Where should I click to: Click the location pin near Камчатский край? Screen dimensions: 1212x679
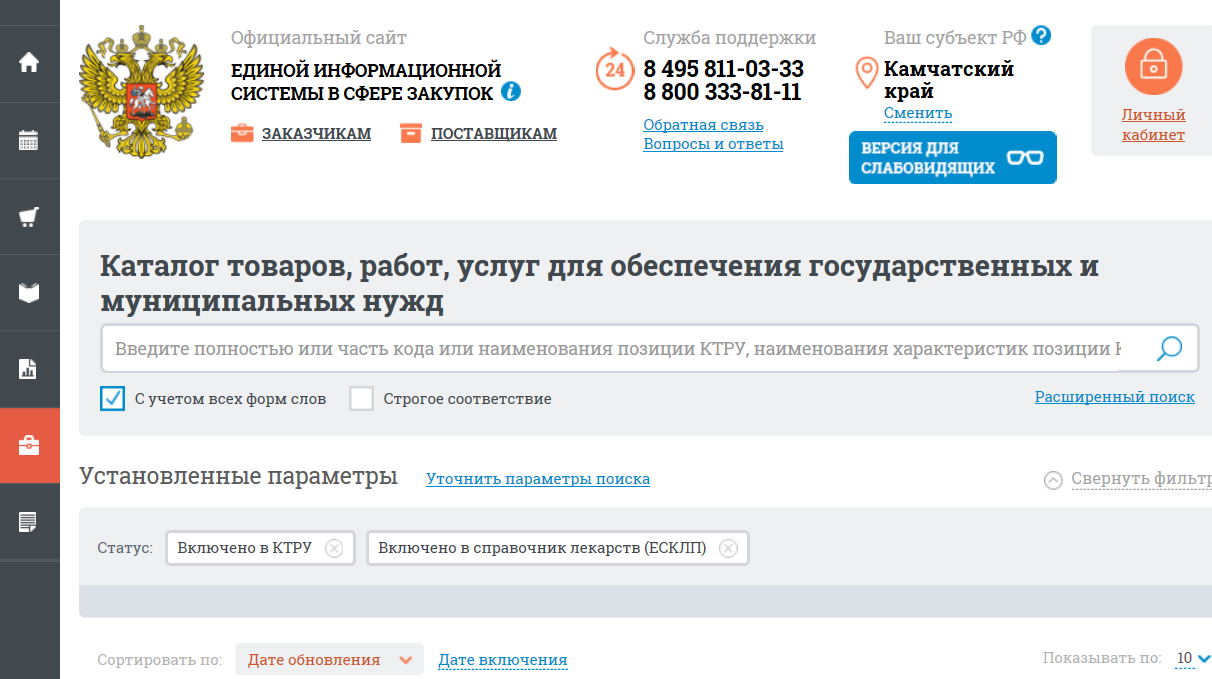tap(866, 72)
